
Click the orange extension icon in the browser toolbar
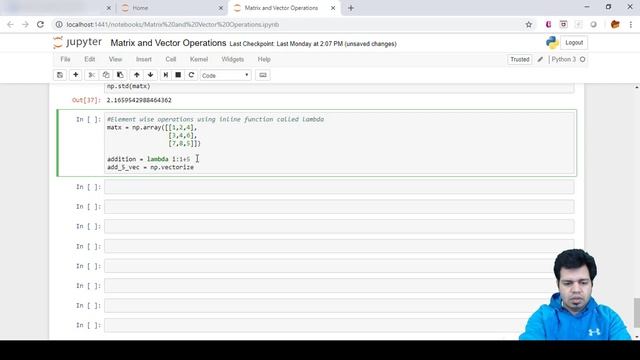coord(615,24)
